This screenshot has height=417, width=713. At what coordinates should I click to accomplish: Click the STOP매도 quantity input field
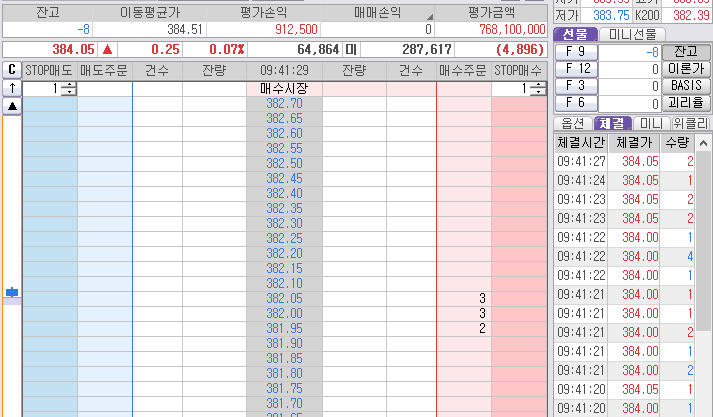42,88
